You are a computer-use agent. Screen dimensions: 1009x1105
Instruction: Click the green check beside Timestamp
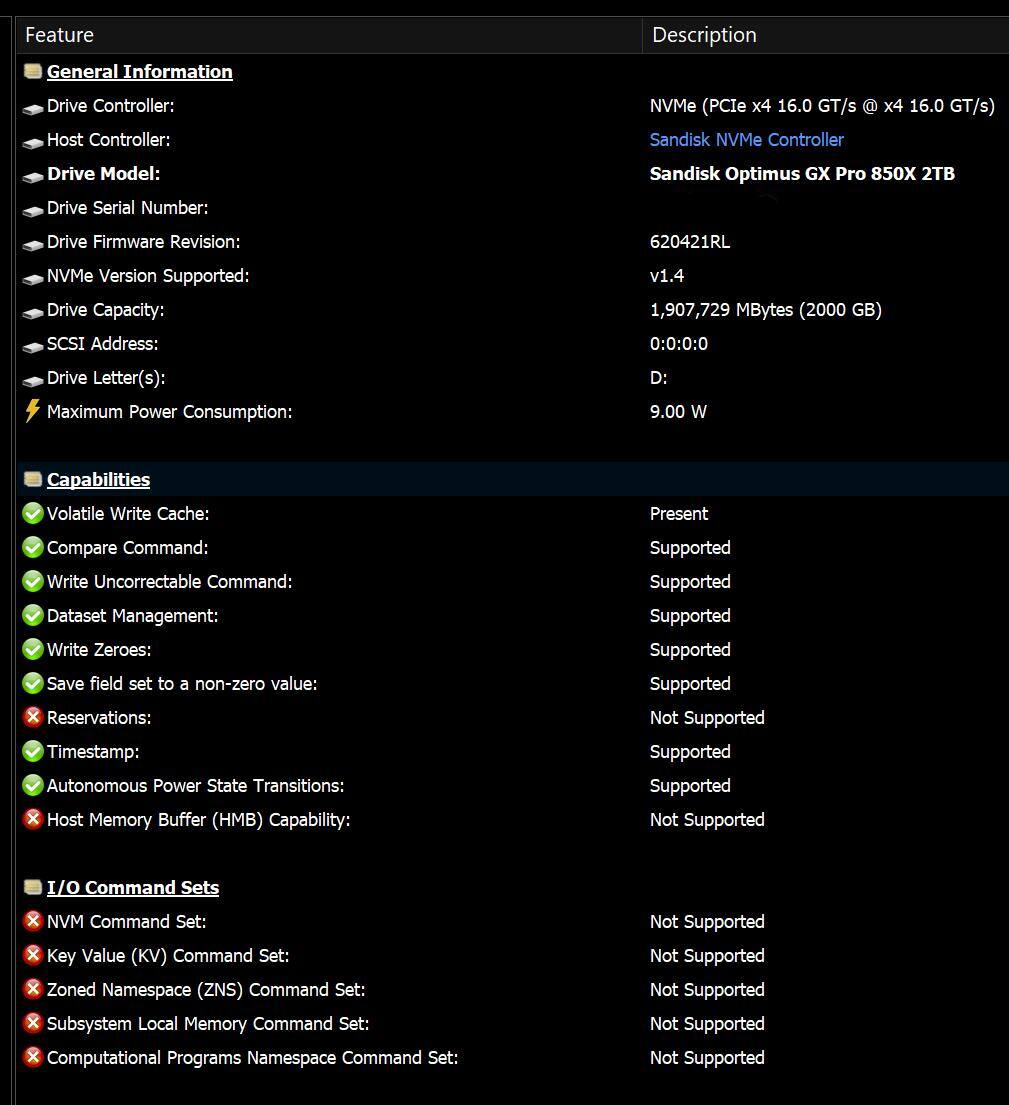(32, 751)
